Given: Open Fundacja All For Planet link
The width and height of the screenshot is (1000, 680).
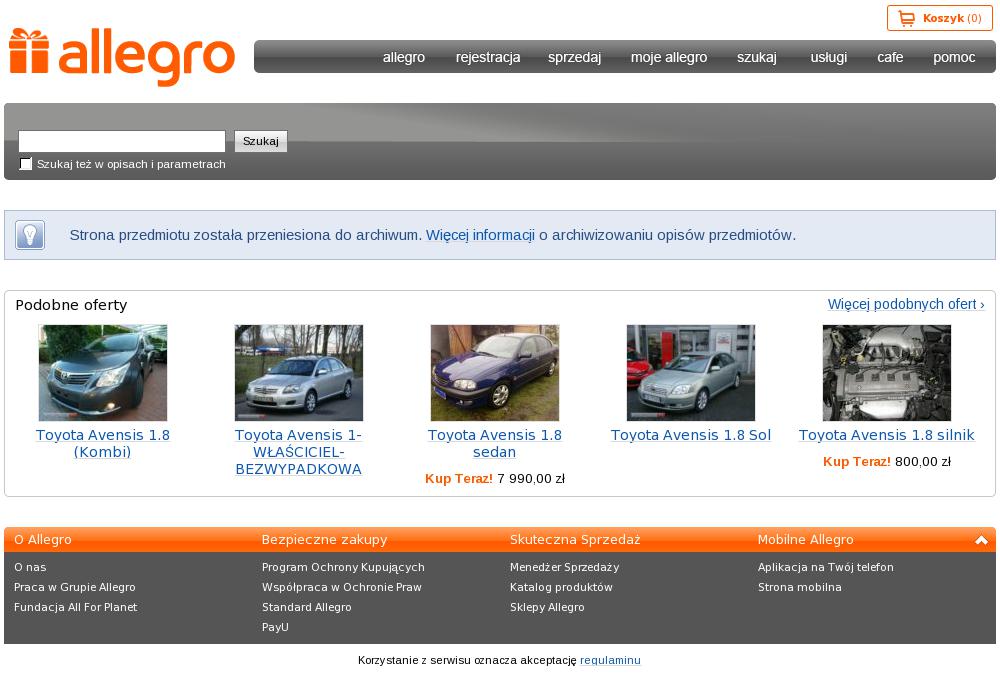Looking at the screenshot, I should tap(75, 607).
